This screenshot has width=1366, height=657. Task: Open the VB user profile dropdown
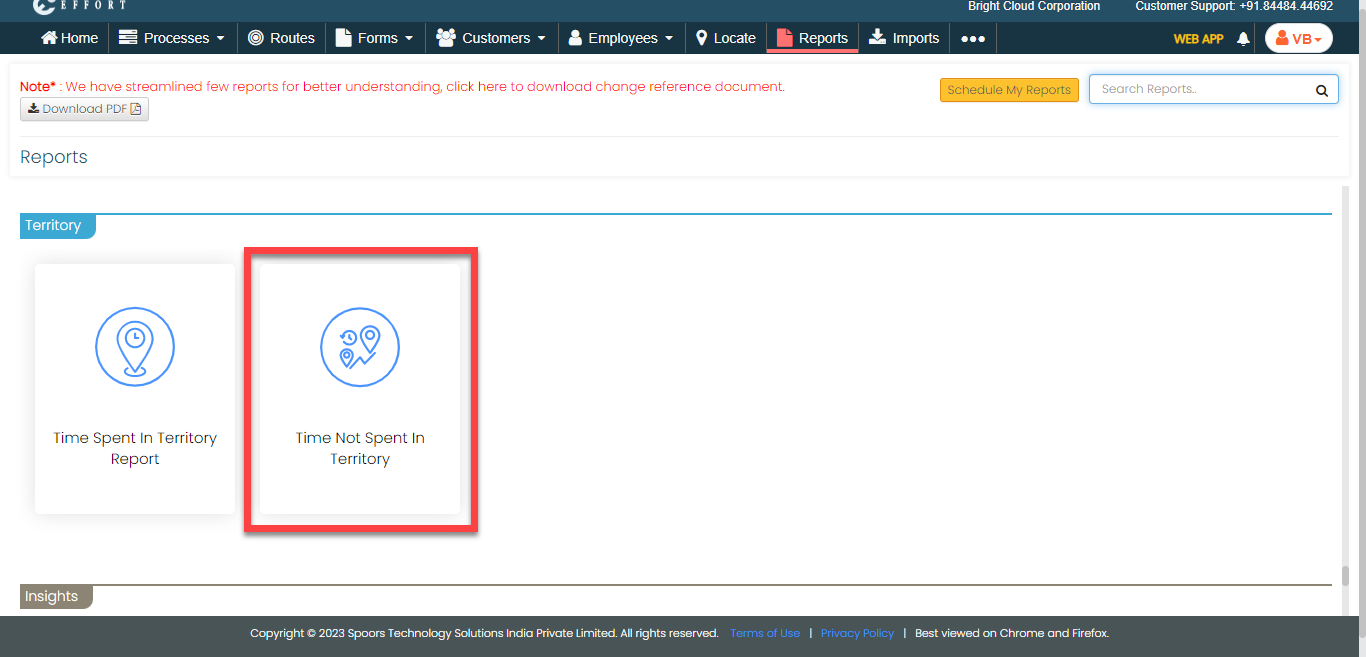tap(1298, 39)
